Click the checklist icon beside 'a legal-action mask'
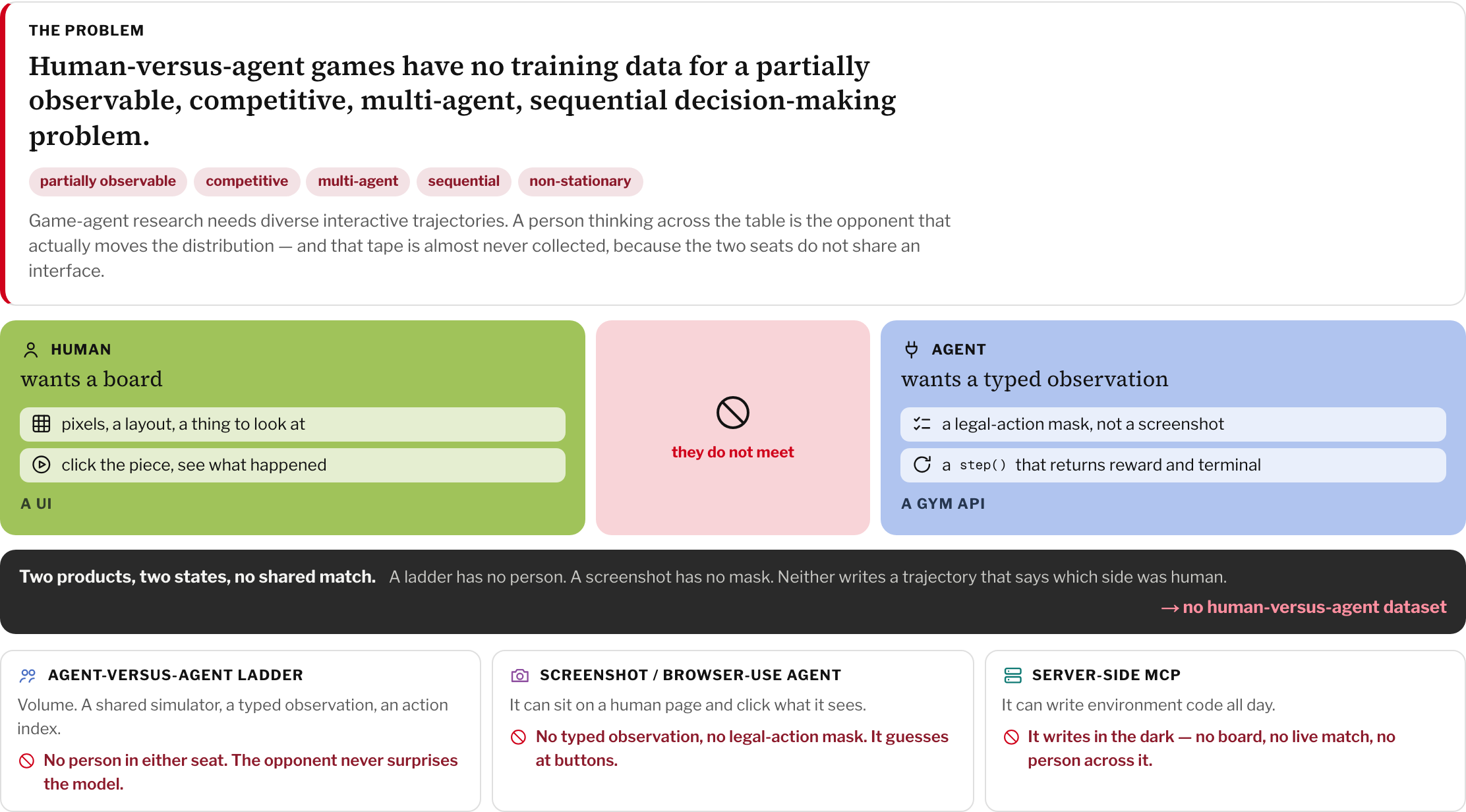Image resolution: width=1466 pixels, height=812 pixels. pyautogui.click(x=922, y=424)
